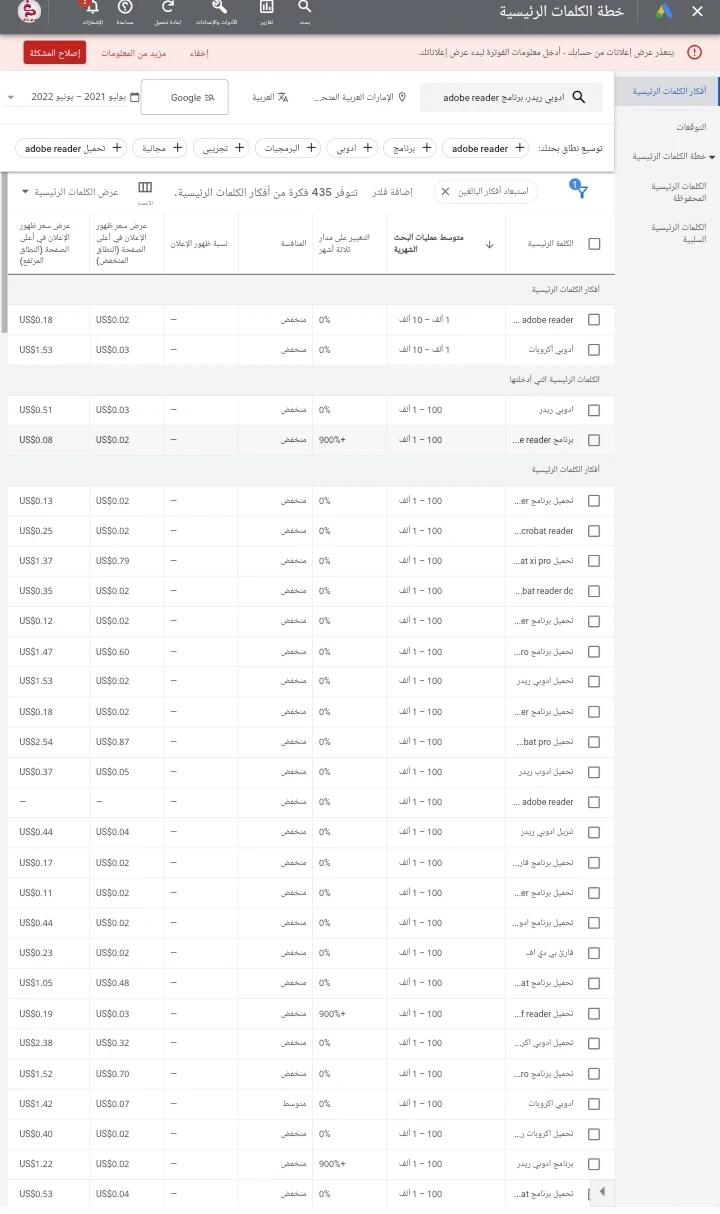Viewport: 720px width, 1214px height.
Task: Click the keyword search field with adobe reader
Action: [x=510, y=98]
